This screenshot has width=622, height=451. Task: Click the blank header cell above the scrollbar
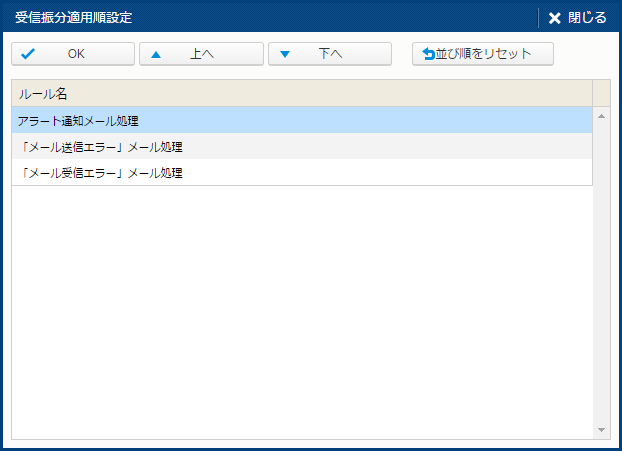point(601,93)
